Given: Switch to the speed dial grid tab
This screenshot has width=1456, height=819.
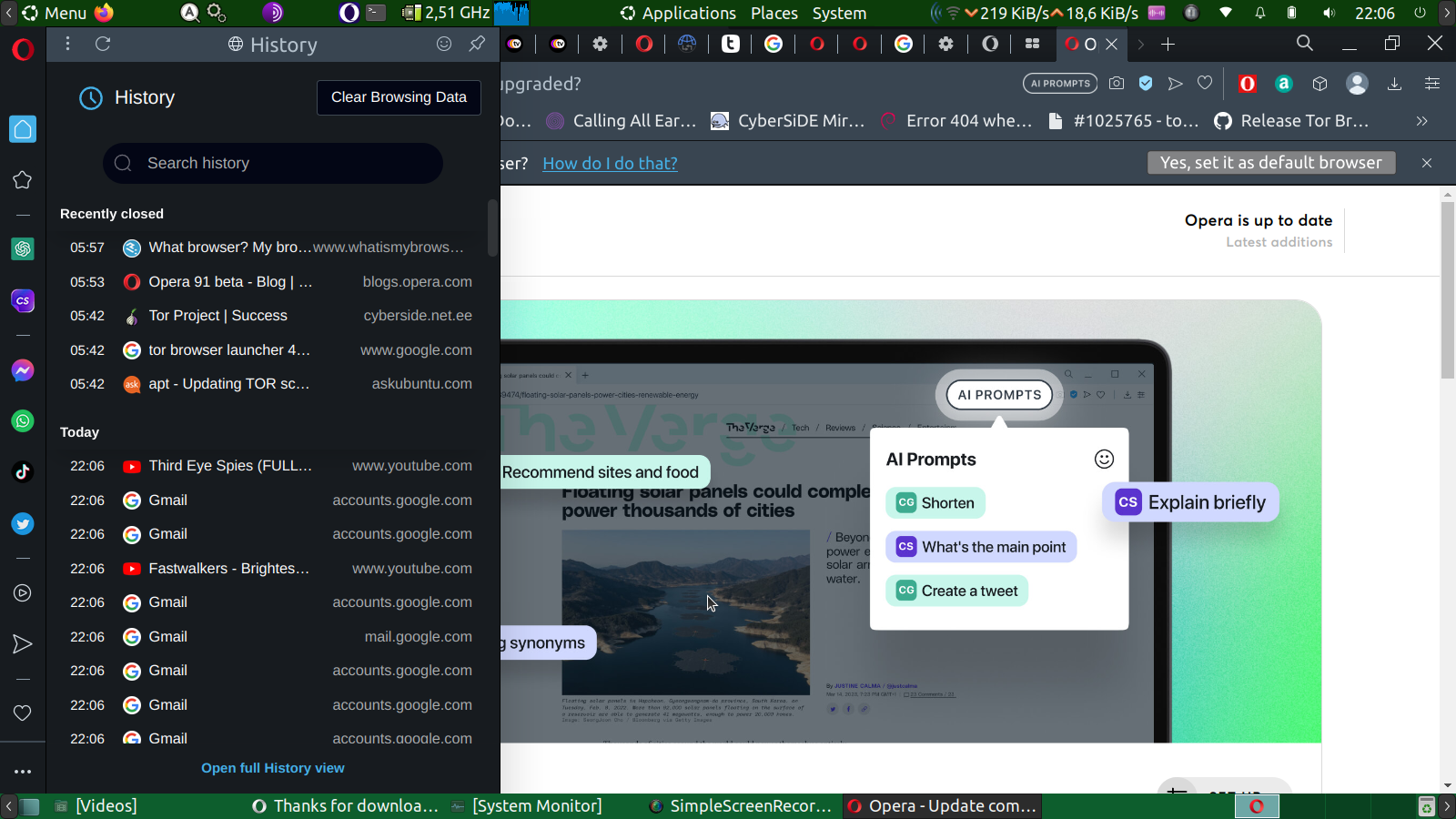Looking at the screenshot, I should (1032, 44).
